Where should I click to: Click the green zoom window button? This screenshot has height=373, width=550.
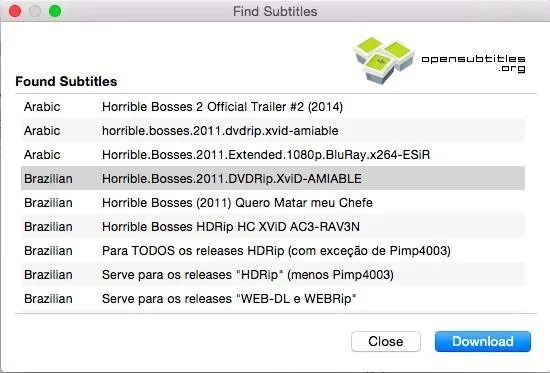55,11
